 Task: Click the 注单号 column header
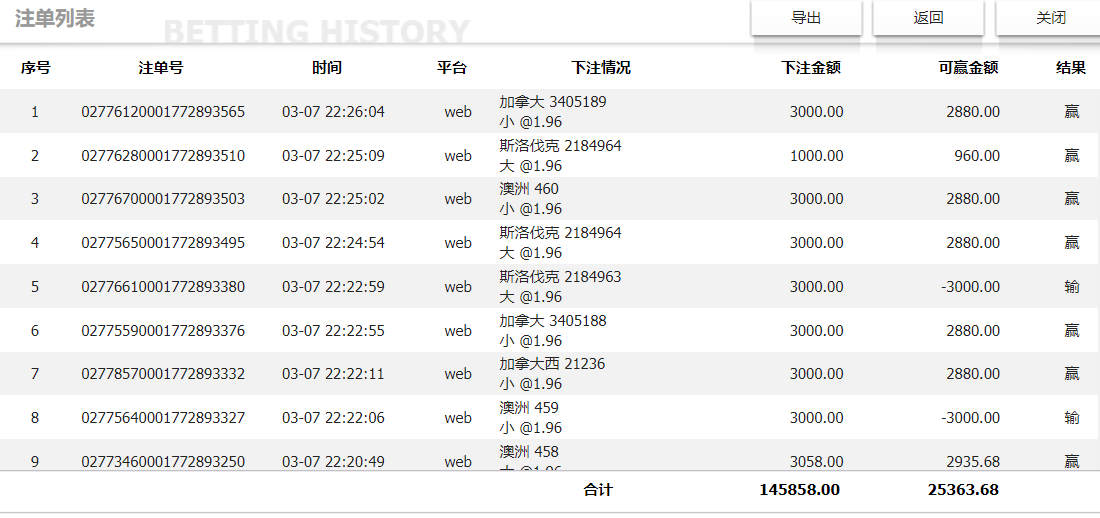[x=161, y=68]
